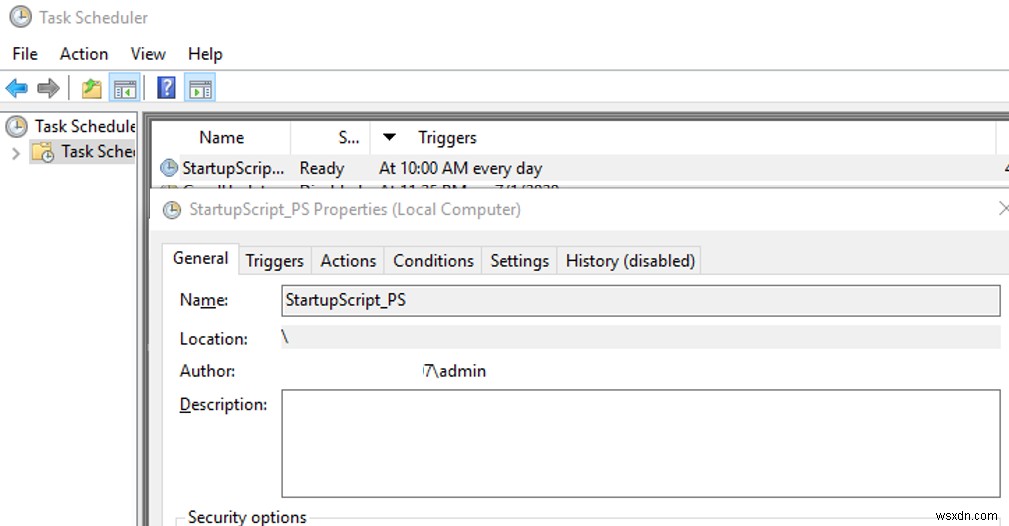
Task: Switch to the Conditions tab
Action: 433,261
